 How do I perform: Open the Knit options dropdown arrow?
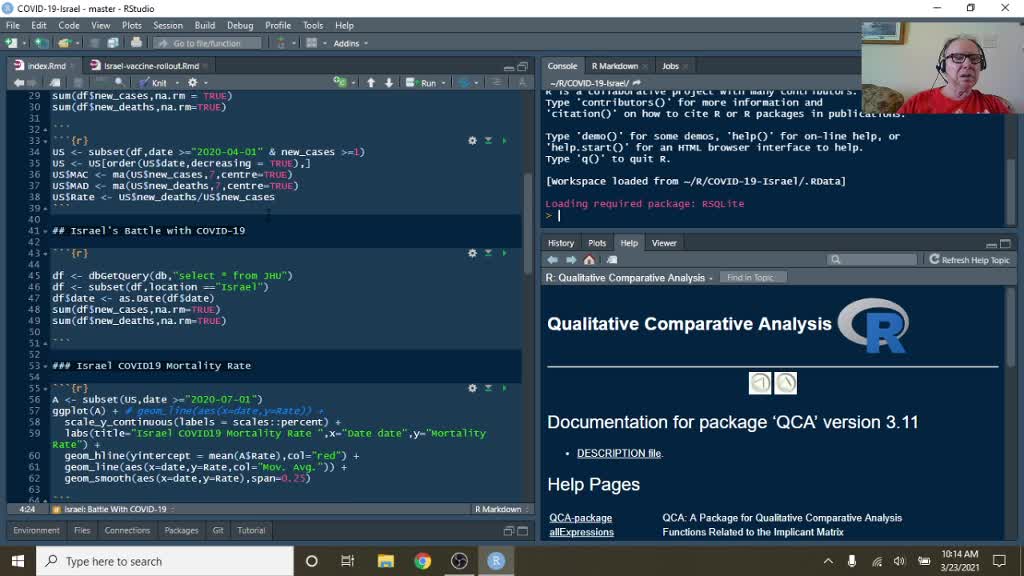click(x=177, y=83)
